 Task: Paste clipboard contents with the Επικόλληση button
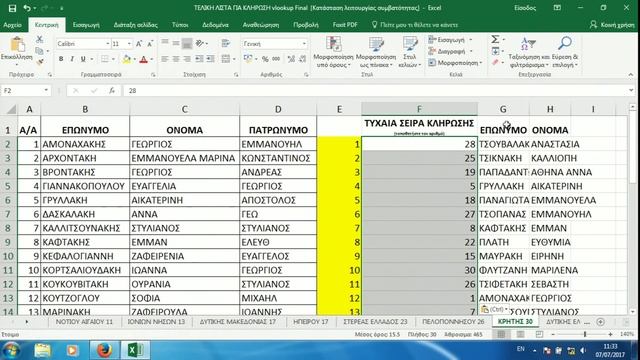click(x=17, y=51)
